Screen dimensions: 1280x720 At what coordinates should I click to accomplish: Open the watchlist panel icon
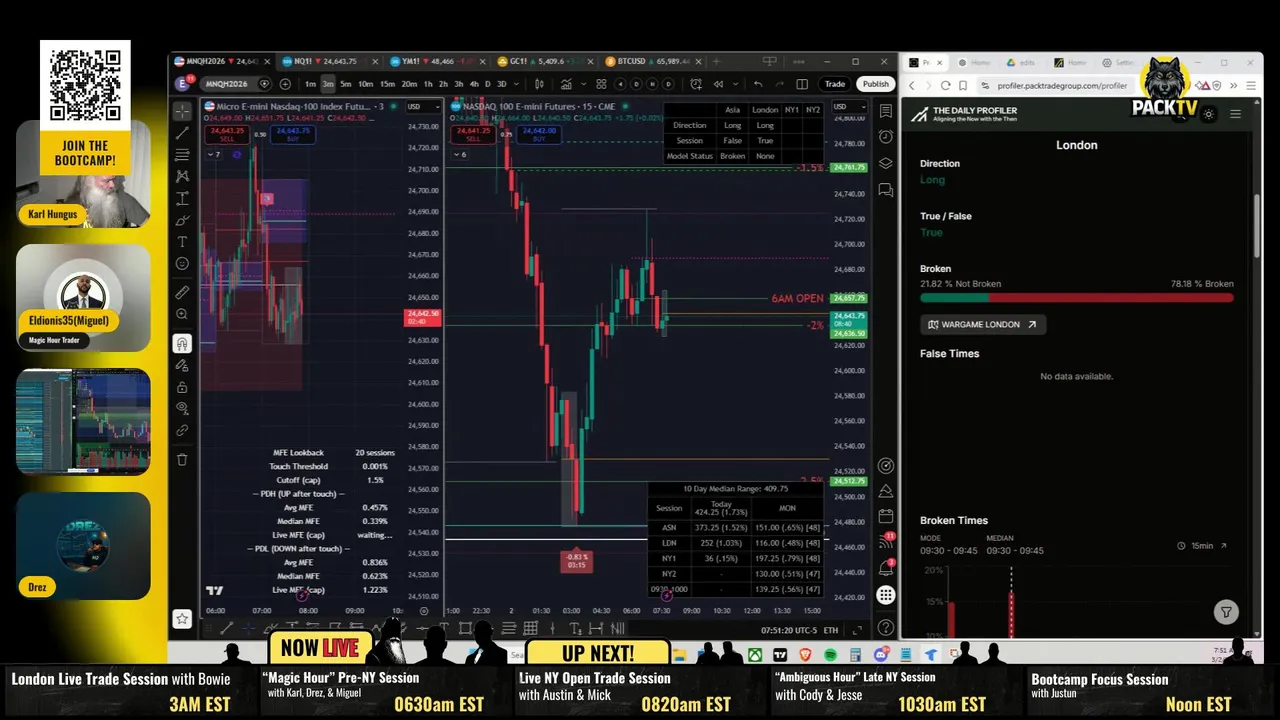click(886, 111)
